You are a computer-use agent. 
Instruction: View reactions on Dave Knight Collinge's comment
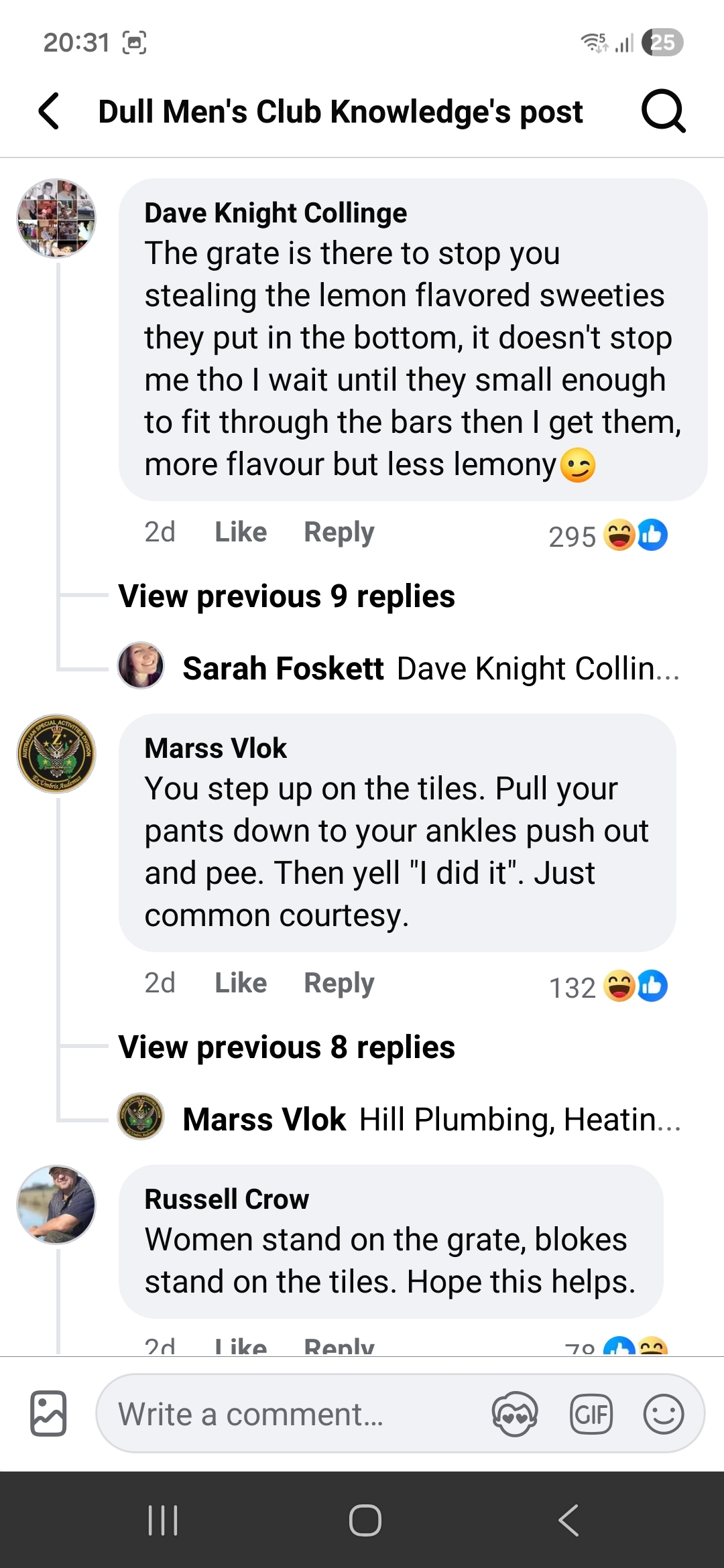(607, 535)
